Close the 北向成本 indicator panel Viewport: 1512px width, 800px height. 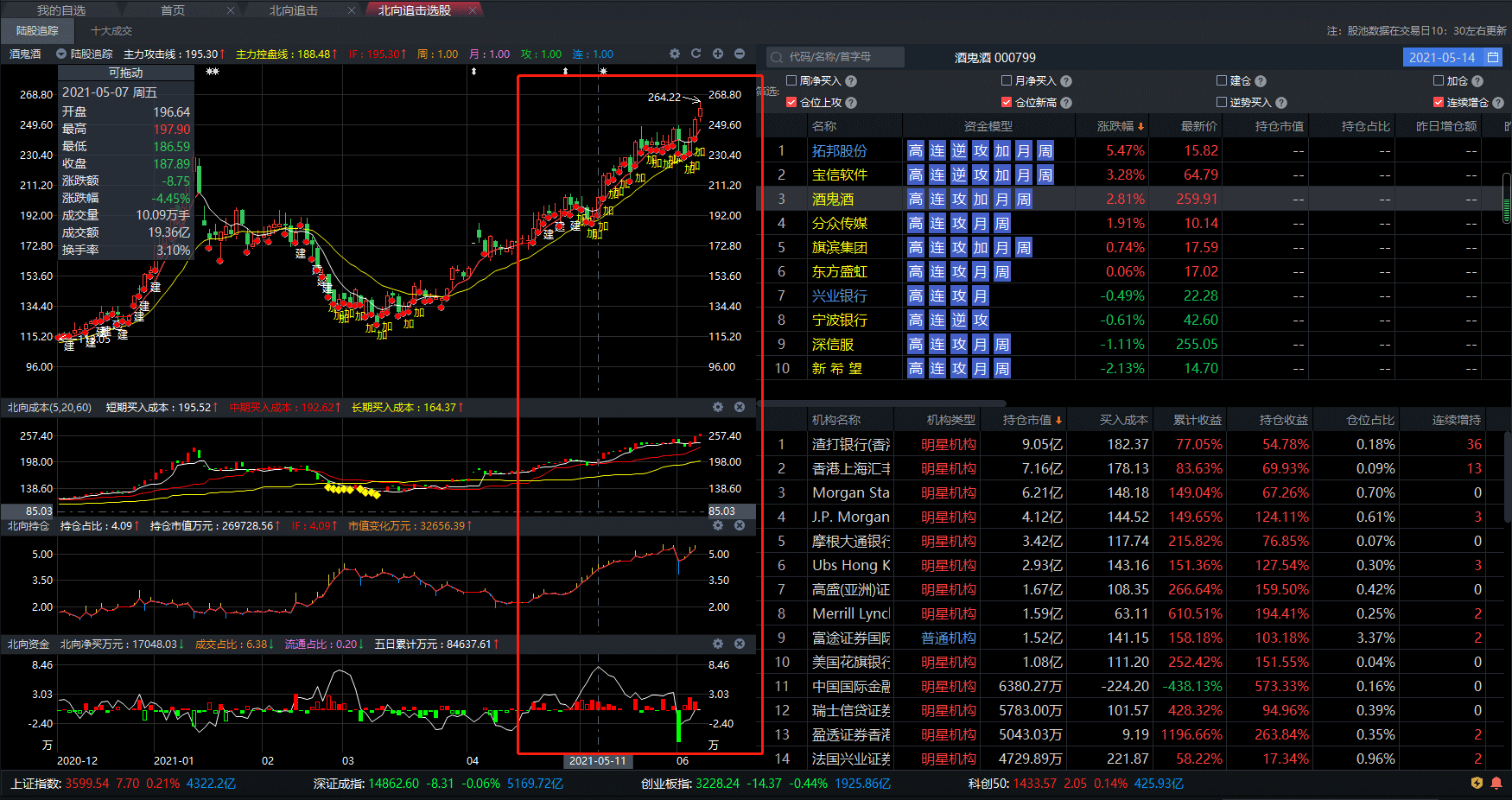click(740, 407)
